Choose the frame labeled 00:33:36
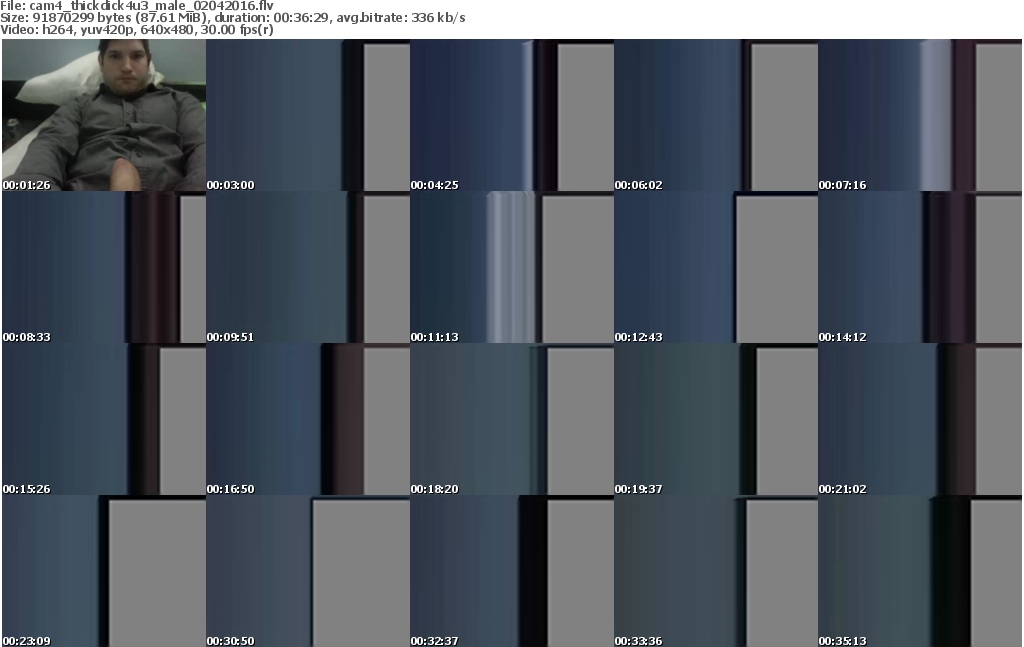This screenshot has width=1024, height=647. click(716, 571)
